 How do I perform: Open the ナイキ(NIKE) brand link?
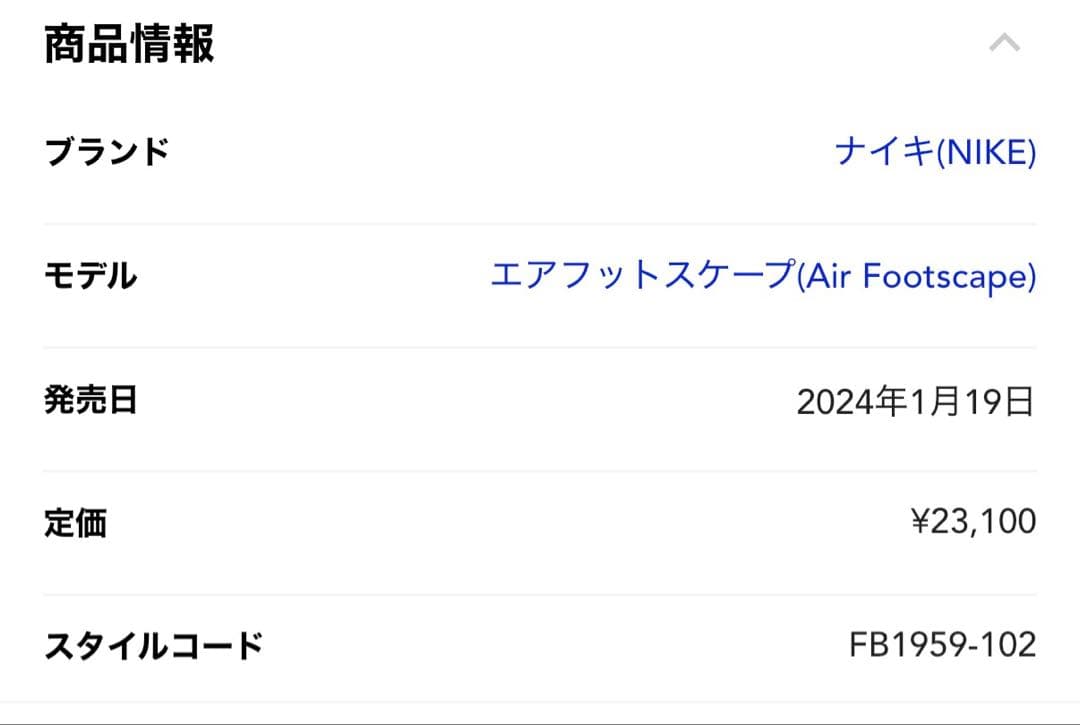click(938, 152)
